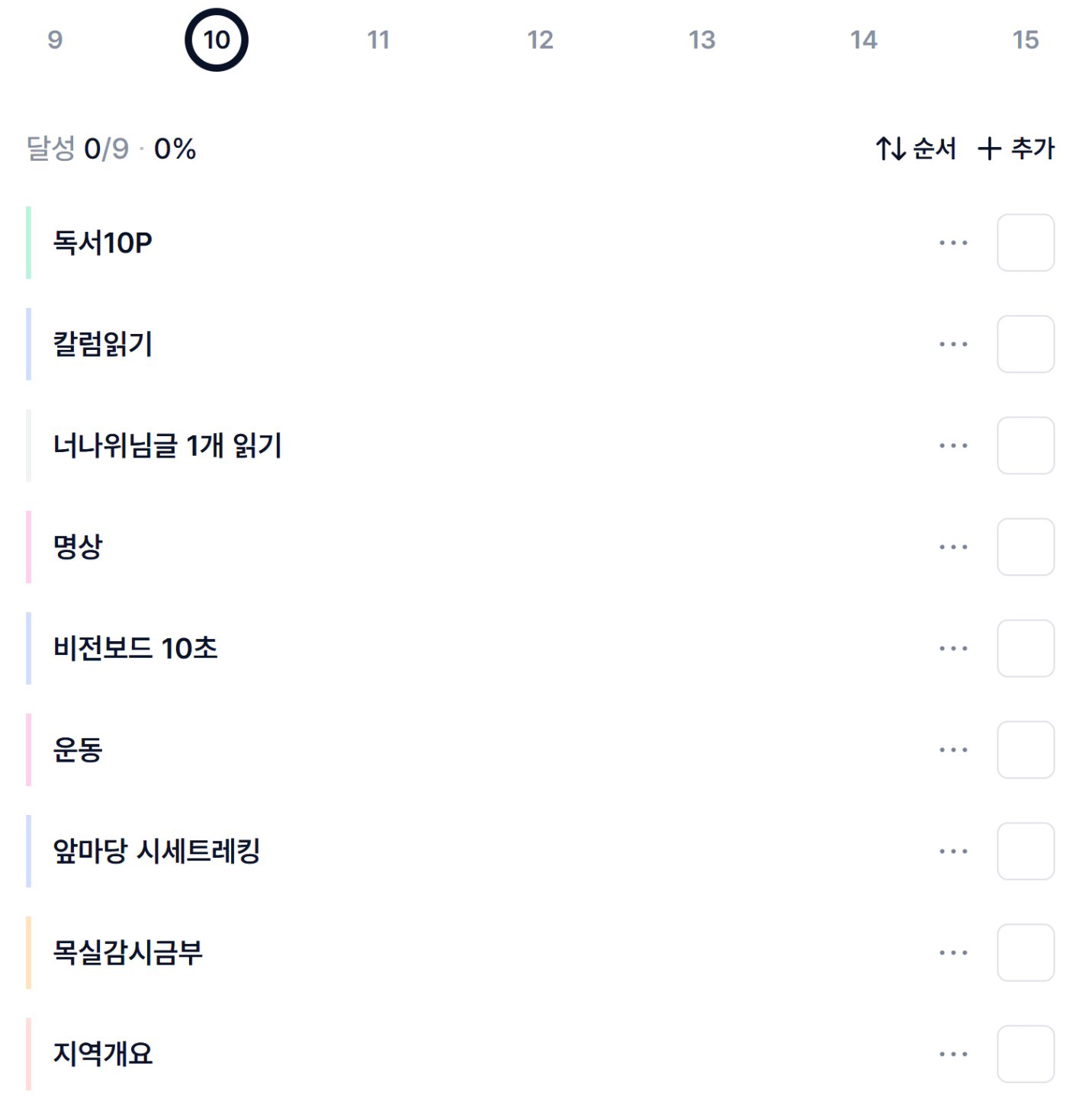
Task: Switch to day 11 in date strip
Action: 378,40
